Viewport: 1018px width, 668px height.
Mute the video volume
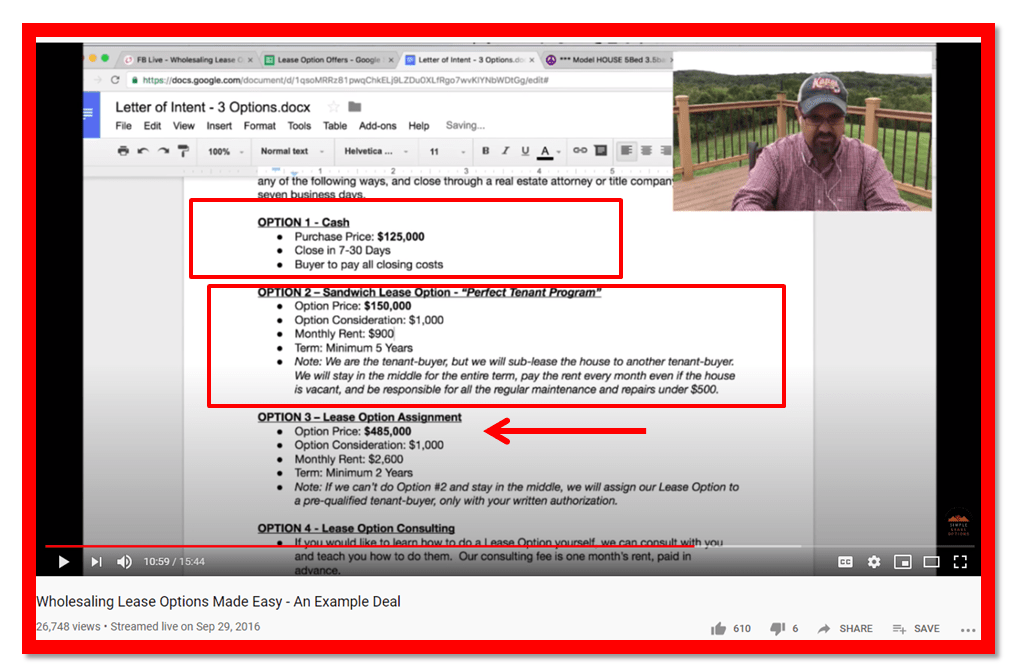124,562
